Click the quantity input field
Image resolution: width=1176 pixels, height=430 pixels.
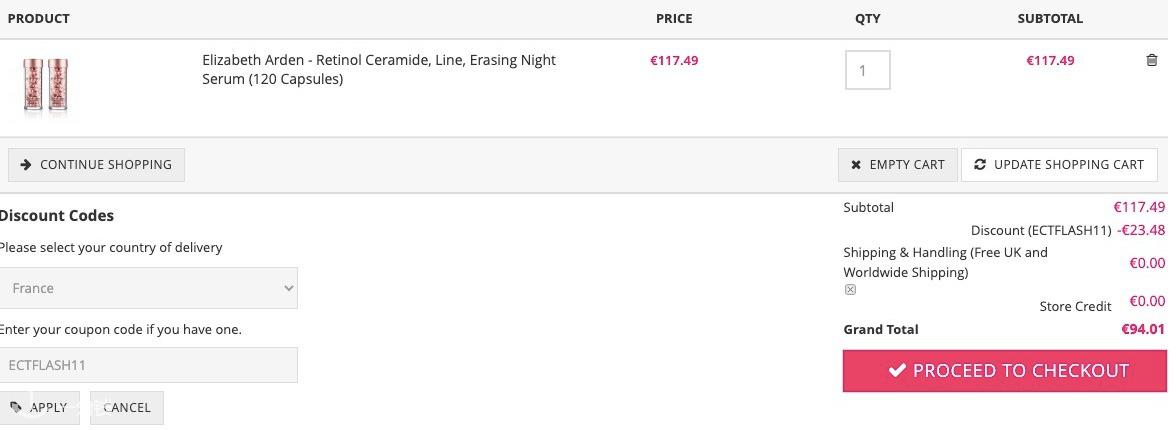(x=867, y=70)
